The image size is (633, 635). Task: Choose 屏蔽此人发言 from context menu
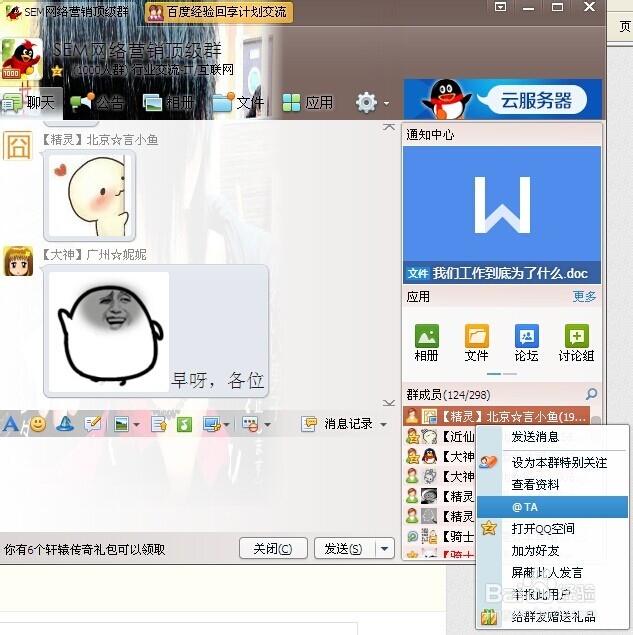pyautogui.click(x=553, y=573)
